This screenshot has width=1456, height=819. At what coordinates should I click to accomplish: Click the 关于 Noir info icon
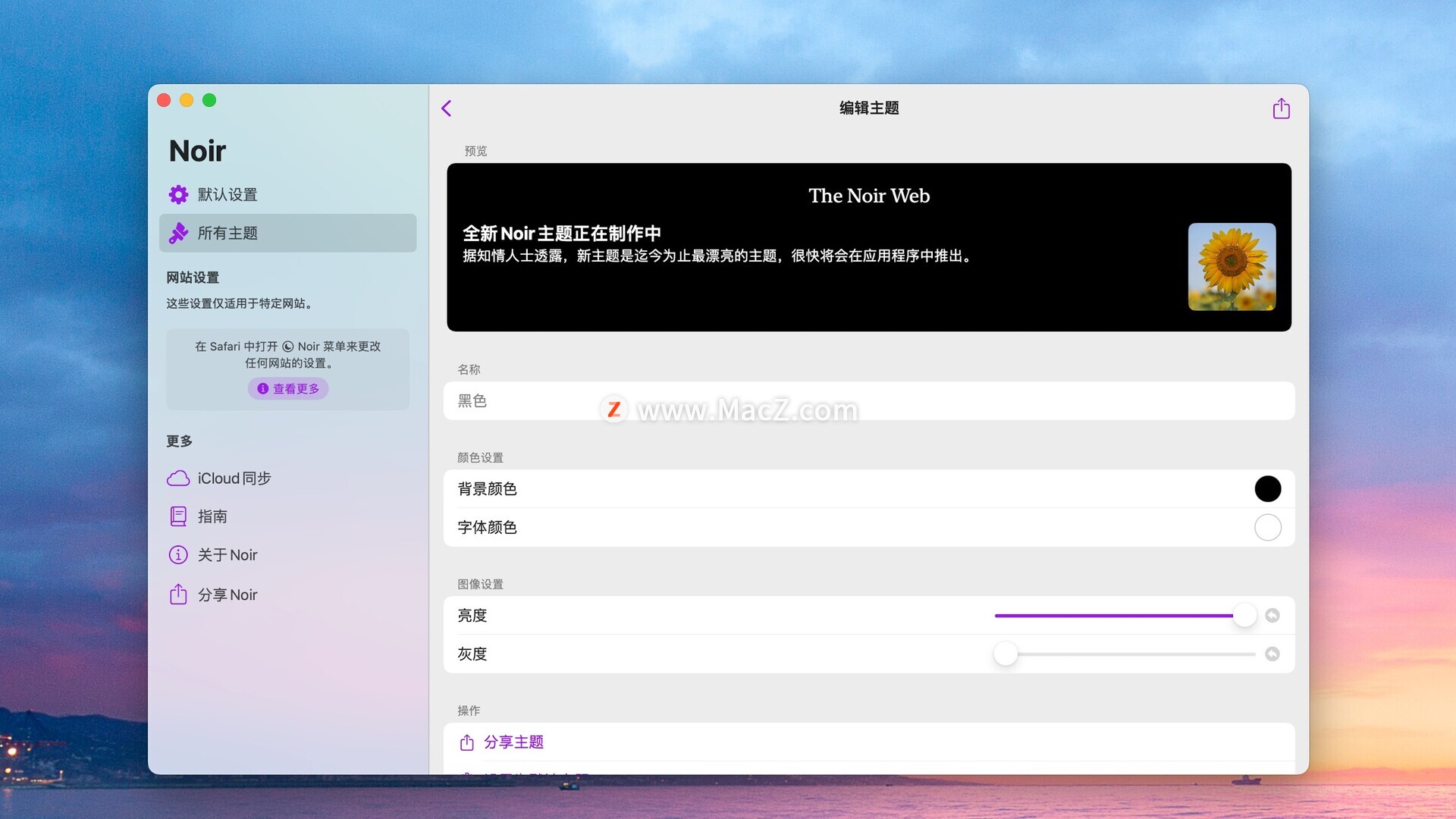pyautogui.click(x=178, y=555)
